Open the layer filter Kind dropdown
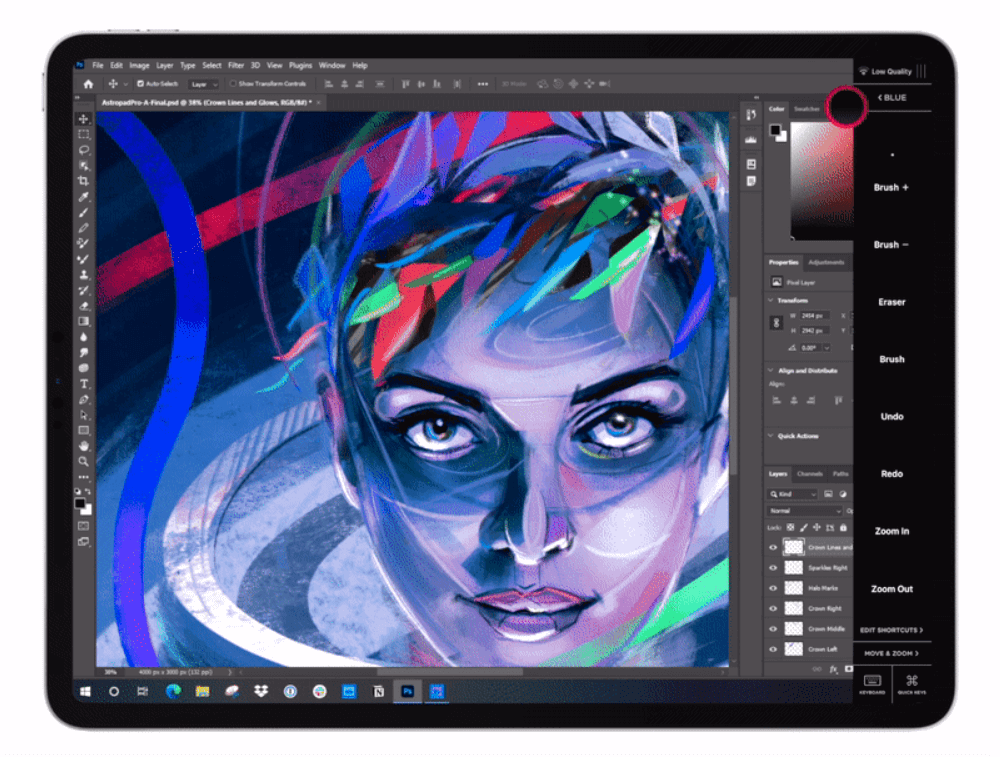The width and height of the screenshot is (1000, 757). pyautogui.click(x=793, y=494)
